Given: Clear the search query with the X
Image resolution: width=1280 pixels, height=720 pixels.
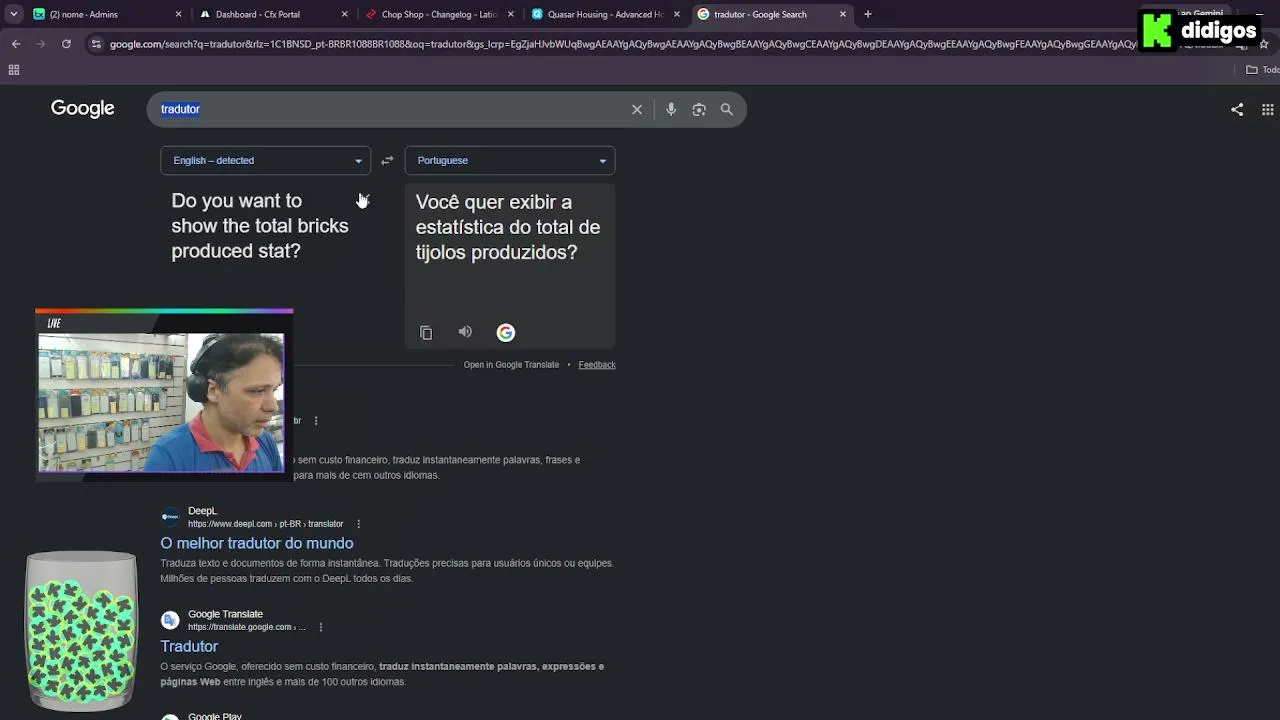Looking at the screenshot, I should [637, 109].
